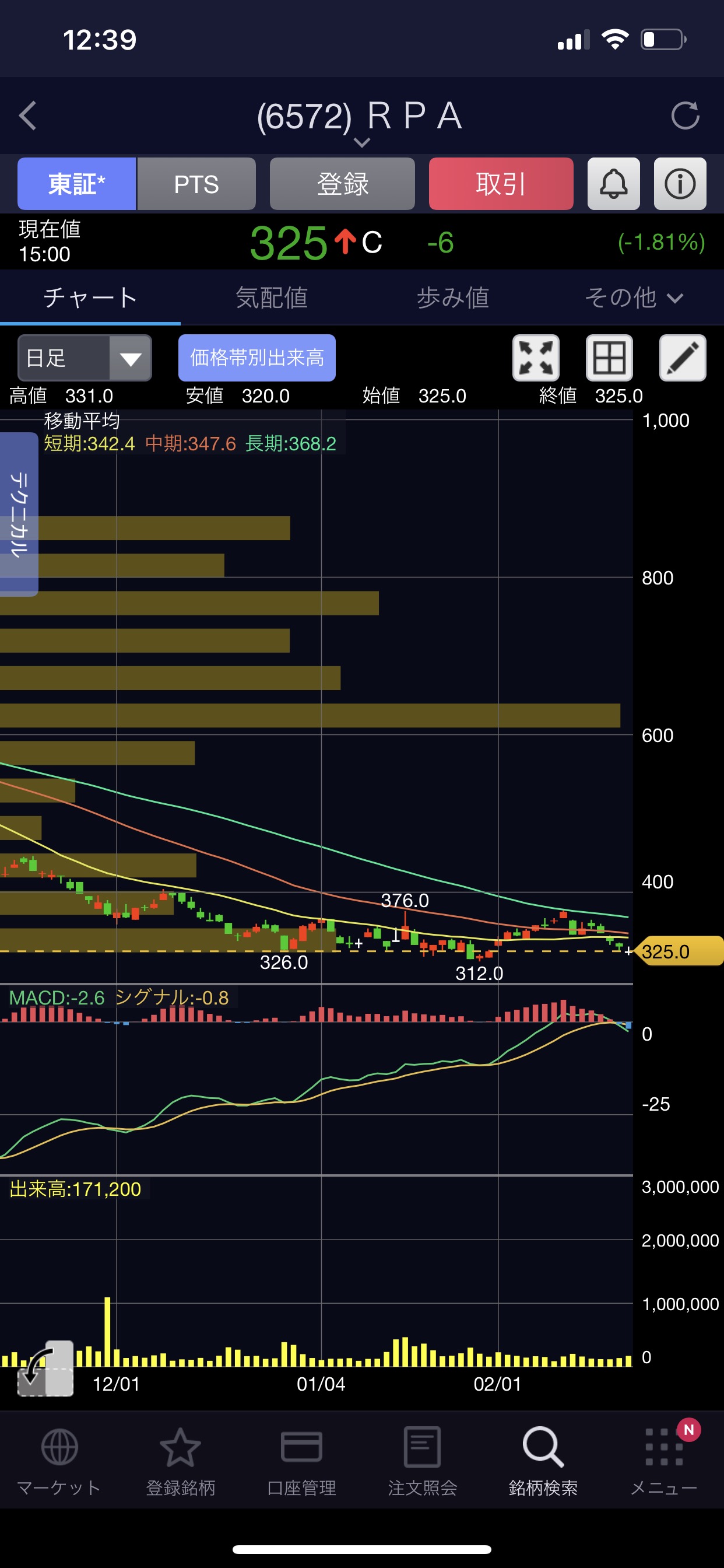This screenshot has width=724, height=1568.
Task: Open the stock information icon
Action: 680,184
